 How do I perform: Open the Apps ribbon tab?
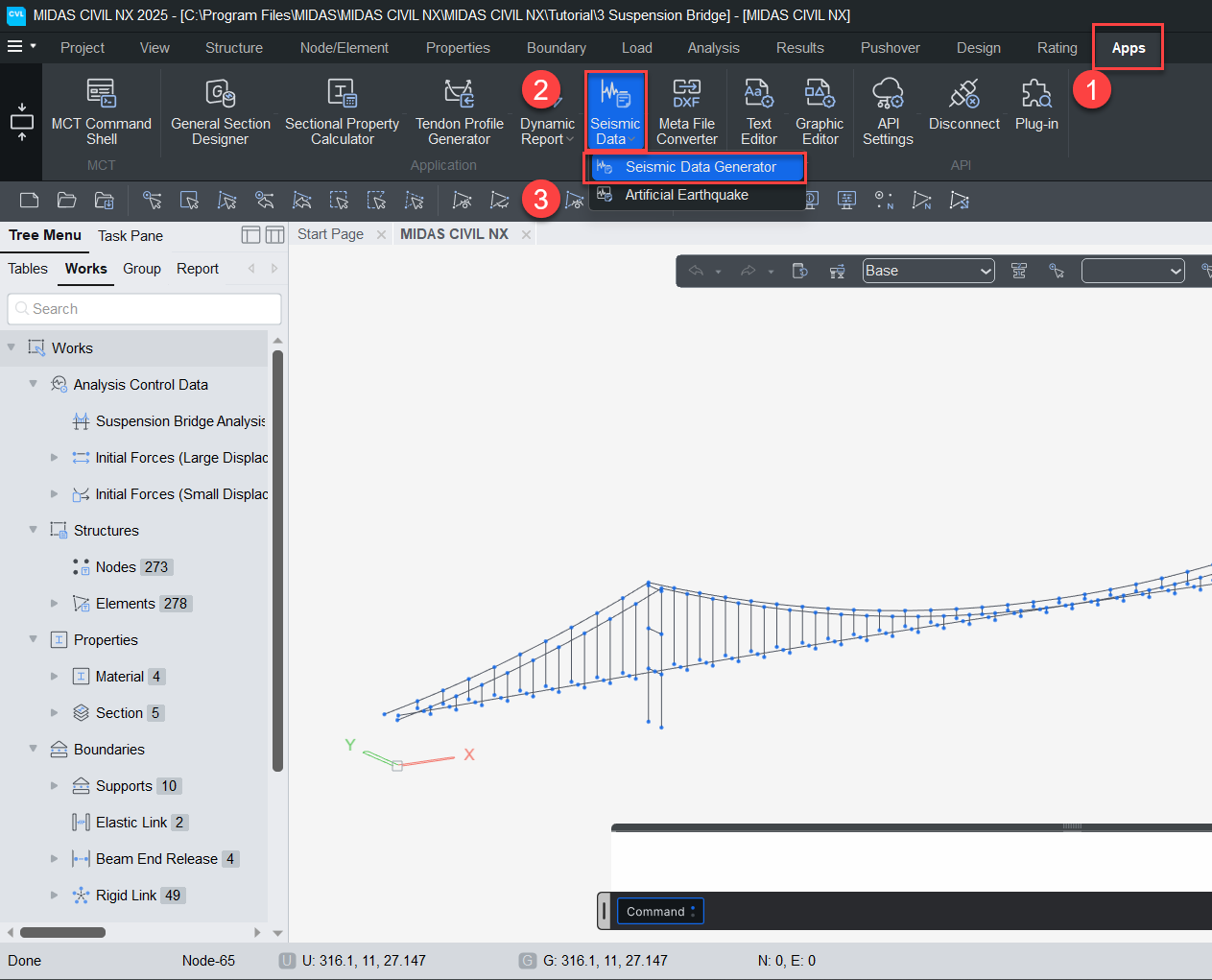(x=1129, y=48)
